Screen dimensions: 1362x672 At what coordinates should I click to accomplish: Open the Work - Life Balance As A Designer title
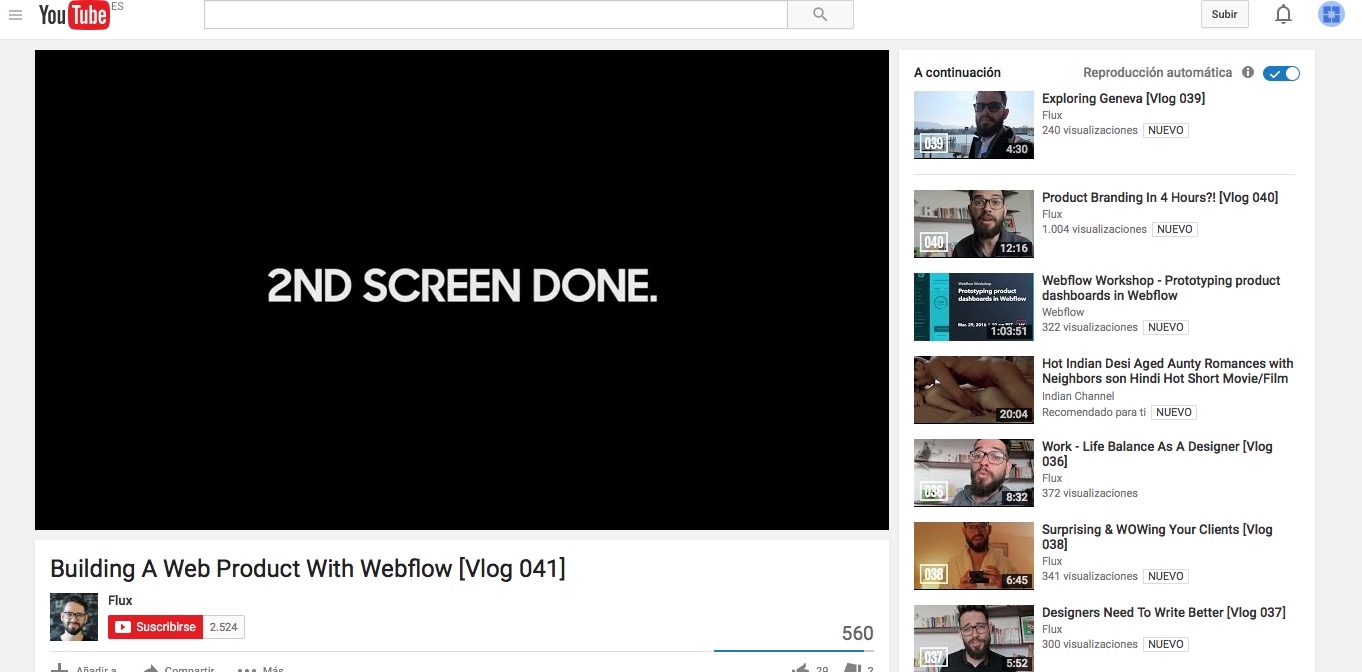point(1157,454)
